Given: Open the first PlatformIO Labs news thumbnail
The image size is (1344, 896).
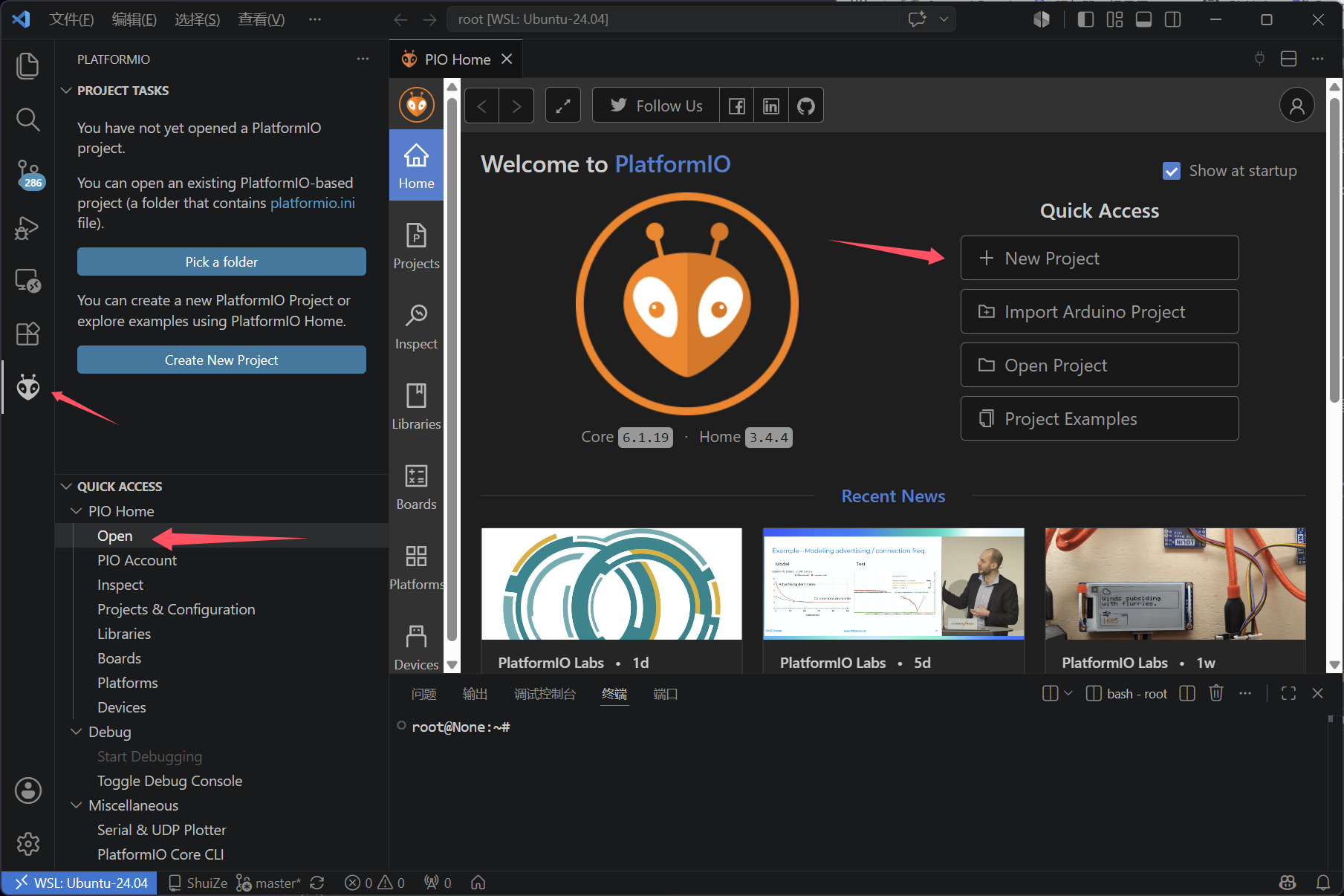Looking at the screenshot, I should (x=611, y=583).
